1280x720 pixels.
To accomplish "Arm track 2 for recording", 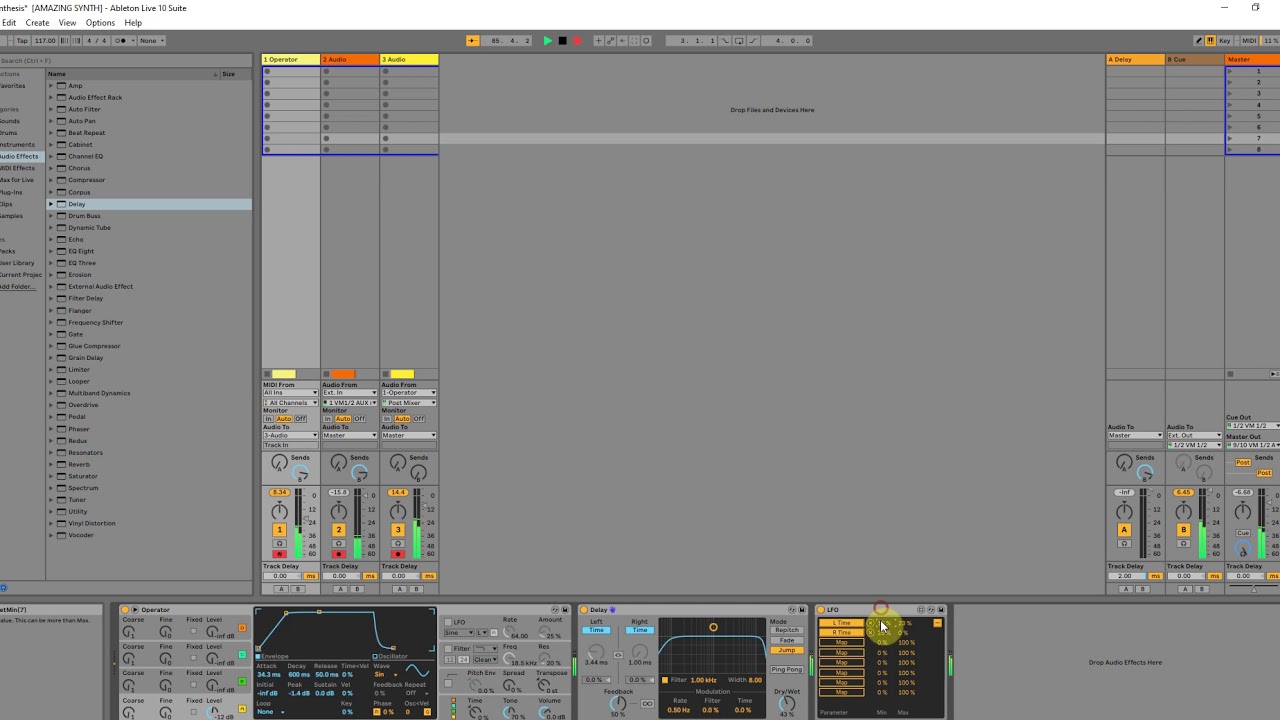I will 338,554.
